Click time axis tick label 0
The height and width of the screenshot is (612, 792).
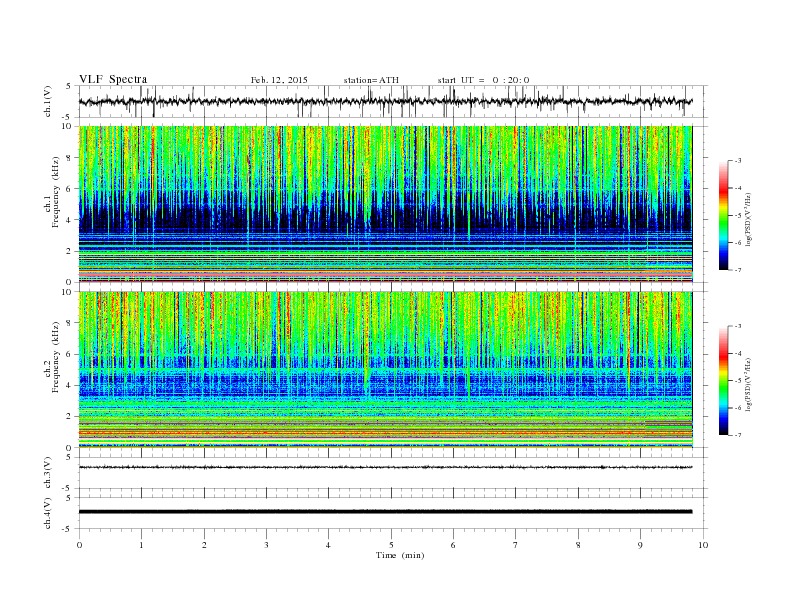point(79,545)
